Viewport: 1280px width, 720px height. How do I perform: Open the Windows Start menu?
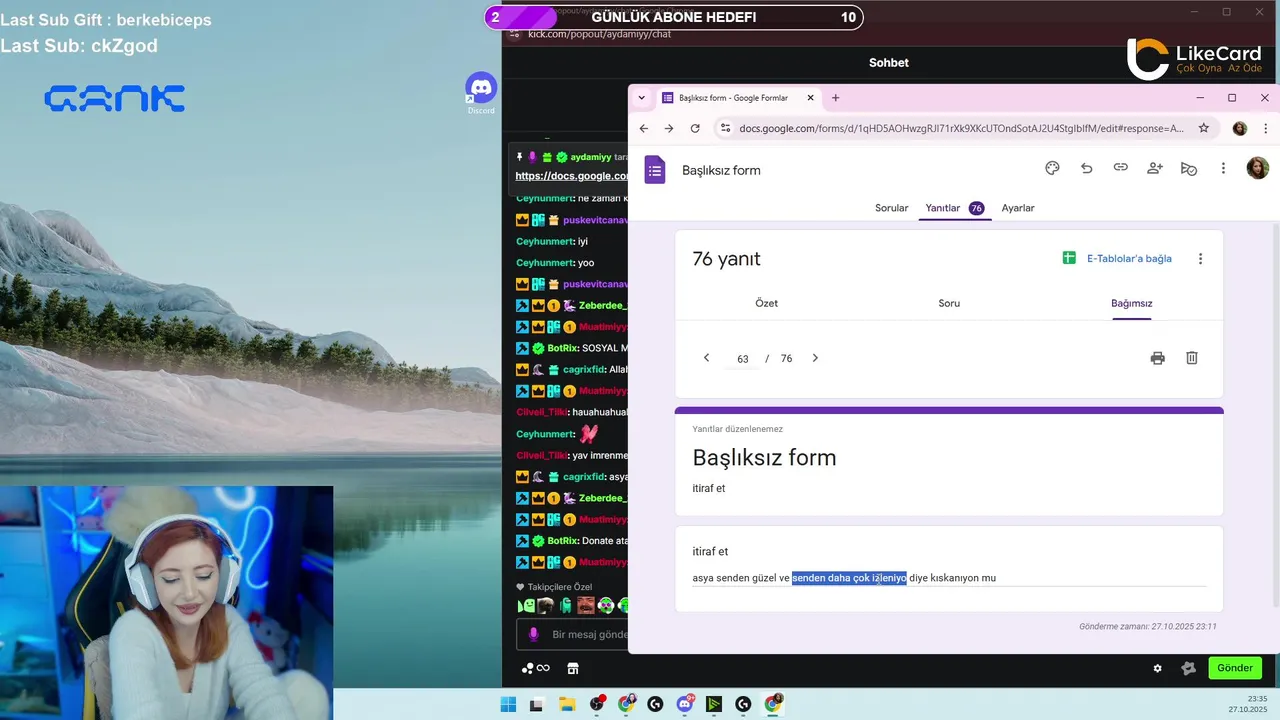(508, 704)
